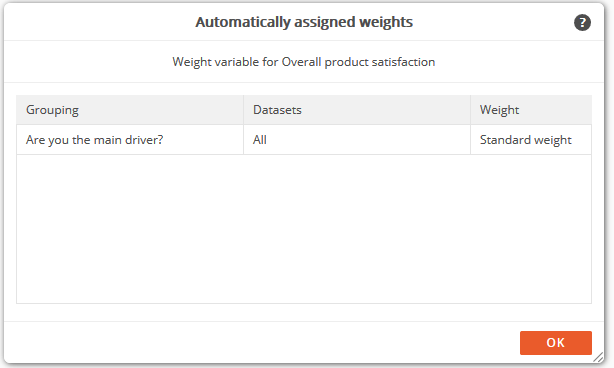Click the Weight column header
The height and width of the screenshot is (368, 614).
[x=531, y=110]
